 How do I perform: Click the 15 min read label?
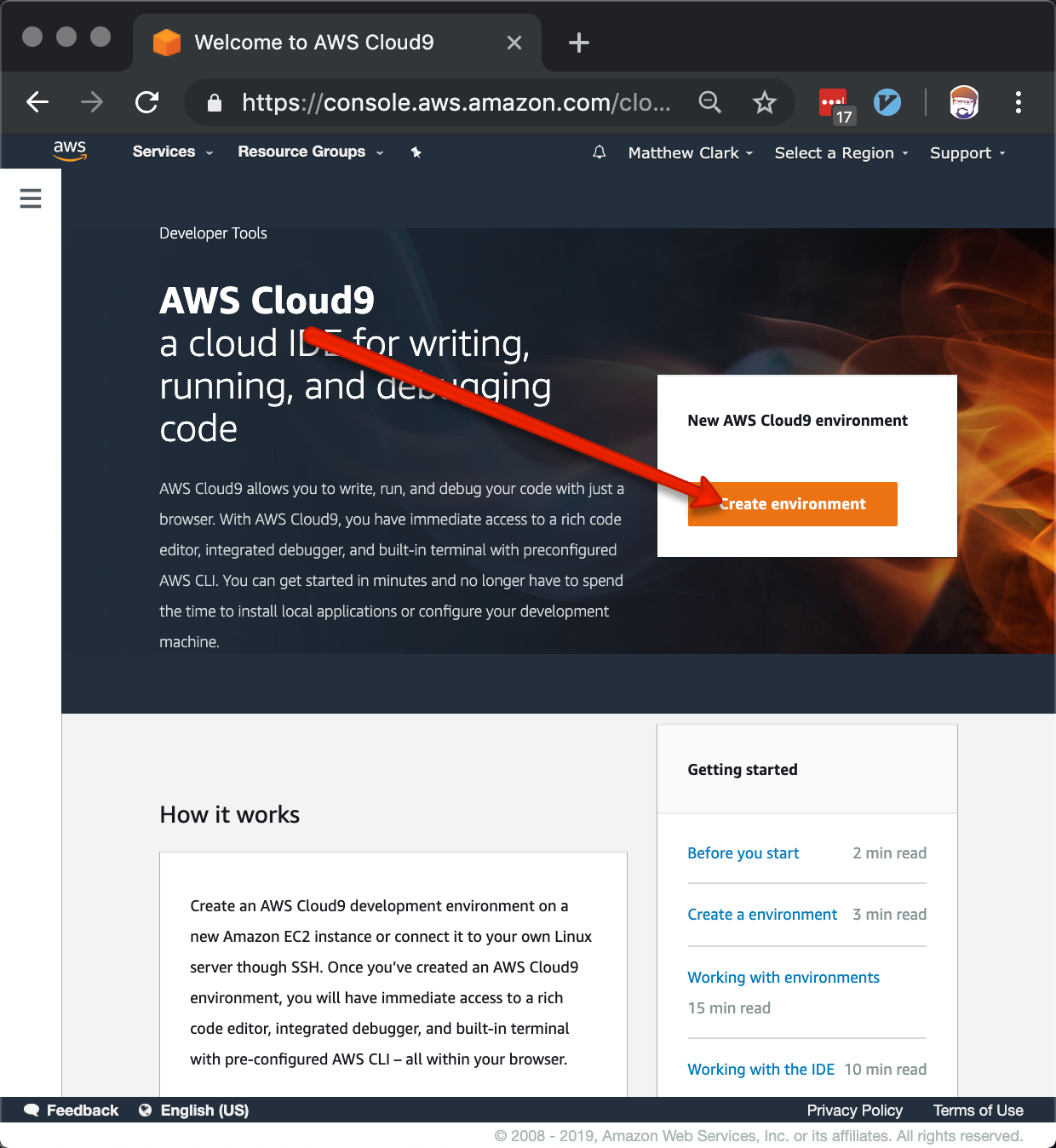[x=729, y=1008]
